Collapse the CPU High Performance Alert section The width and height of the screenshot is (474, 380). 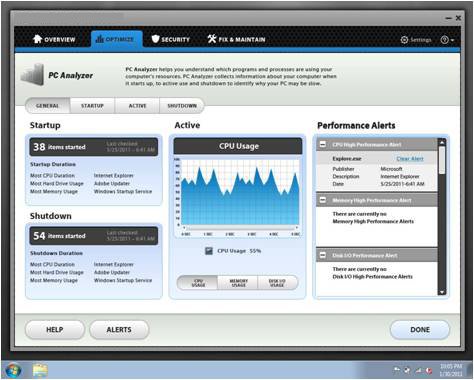(323, 144)
